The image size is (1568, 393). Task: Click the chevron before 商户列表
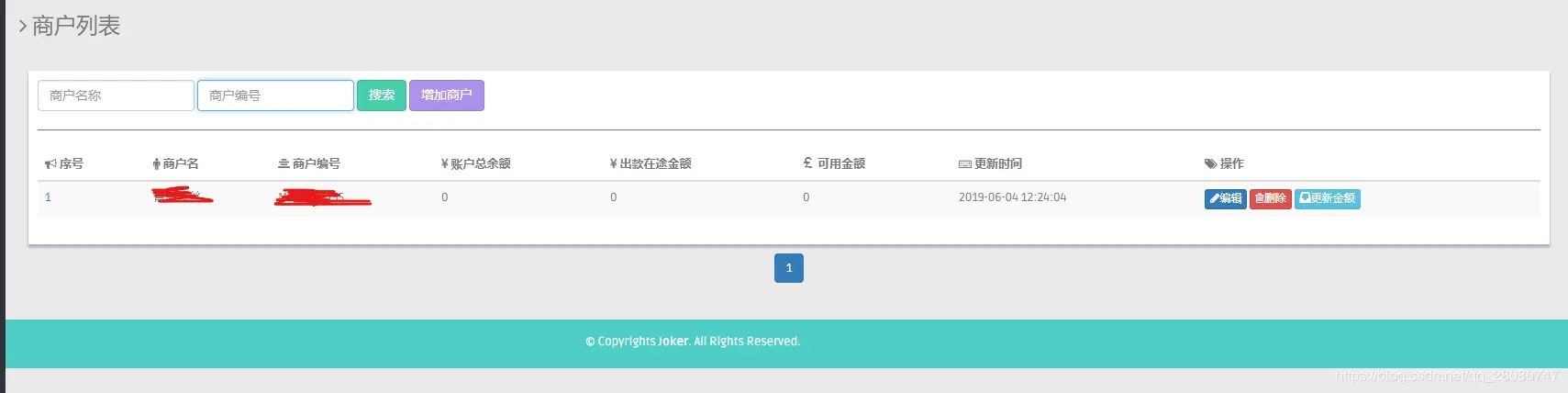click(23, 27)
